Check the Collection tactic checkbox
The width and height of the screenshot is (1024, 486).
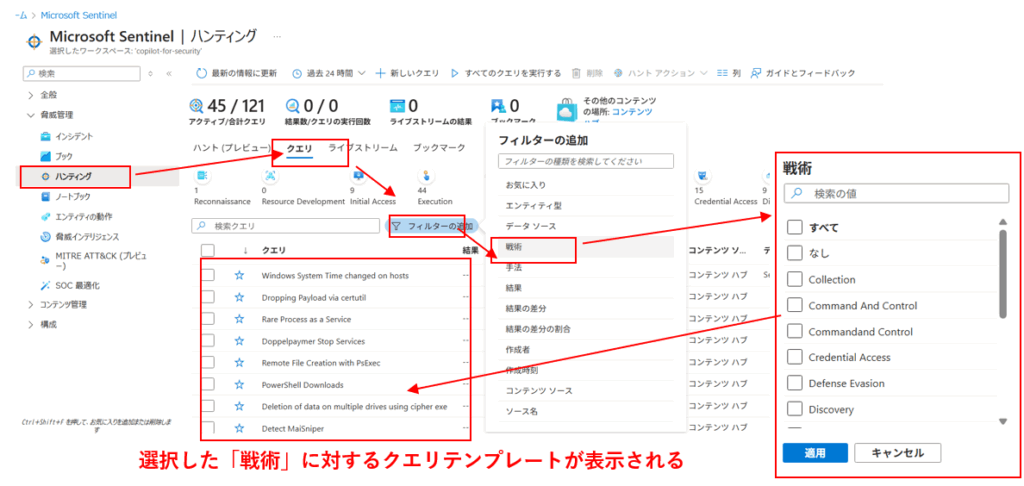(794, 280)
